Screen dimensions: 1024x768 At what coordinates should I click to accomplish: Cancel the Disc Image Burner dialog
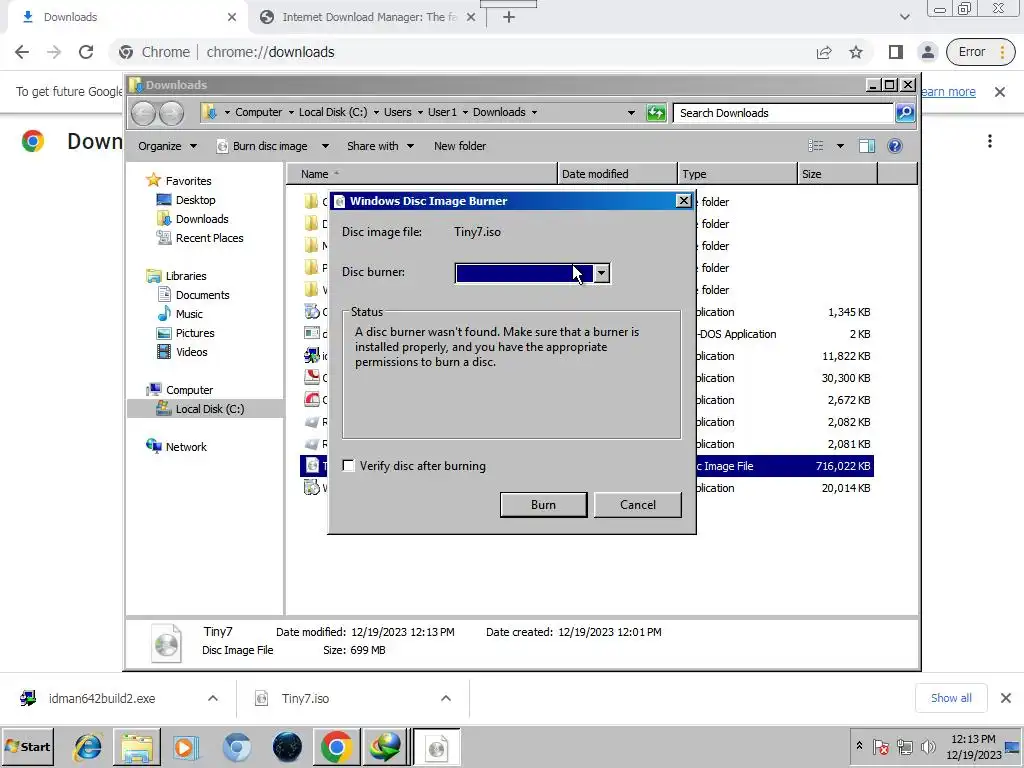coord(637,505)
